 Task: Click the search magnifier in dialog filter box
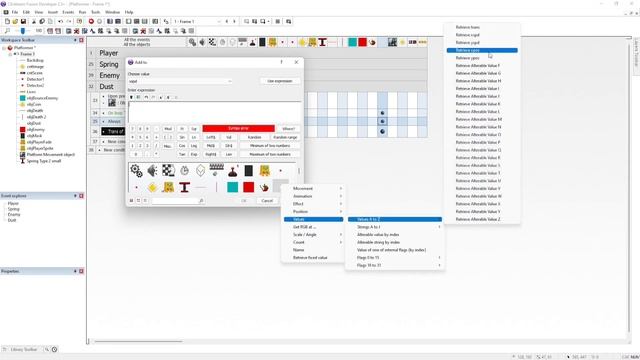click(201, 201)
